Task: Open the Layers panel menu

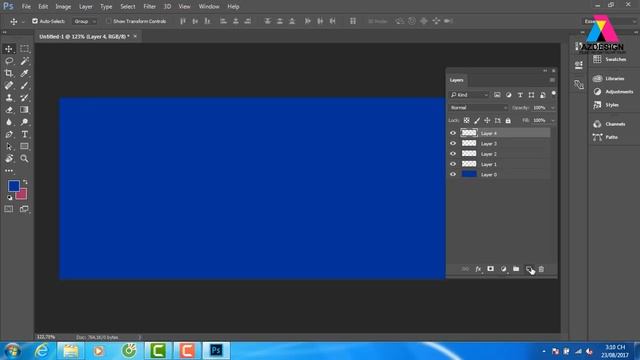Action: (x=552, y=80)
